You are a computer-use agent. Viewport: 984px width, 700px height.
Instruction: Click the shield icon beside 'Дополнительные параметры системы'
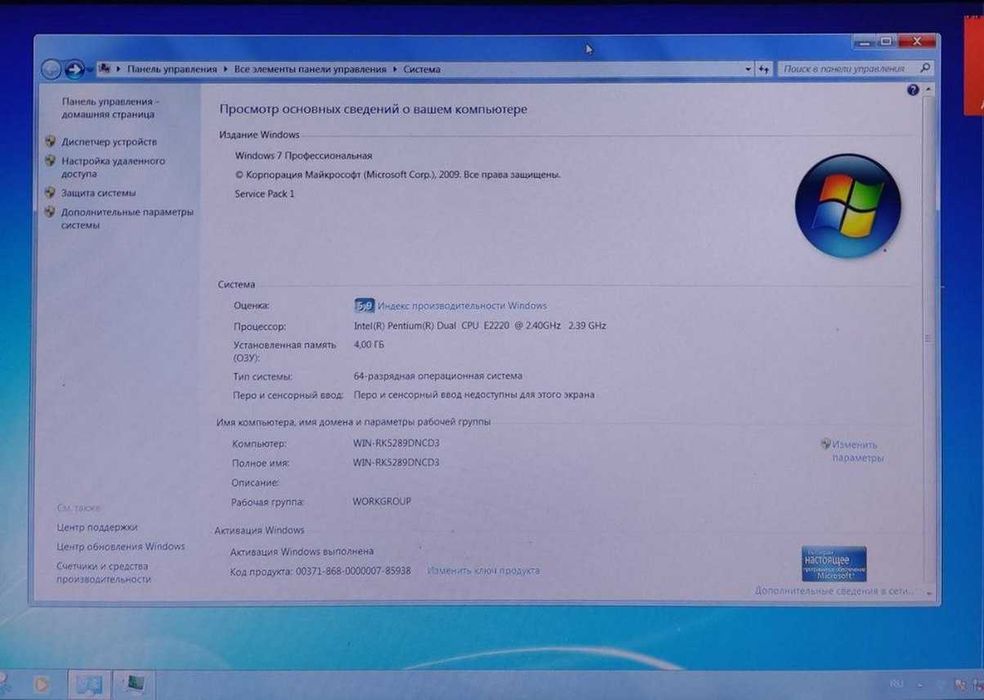50,212
